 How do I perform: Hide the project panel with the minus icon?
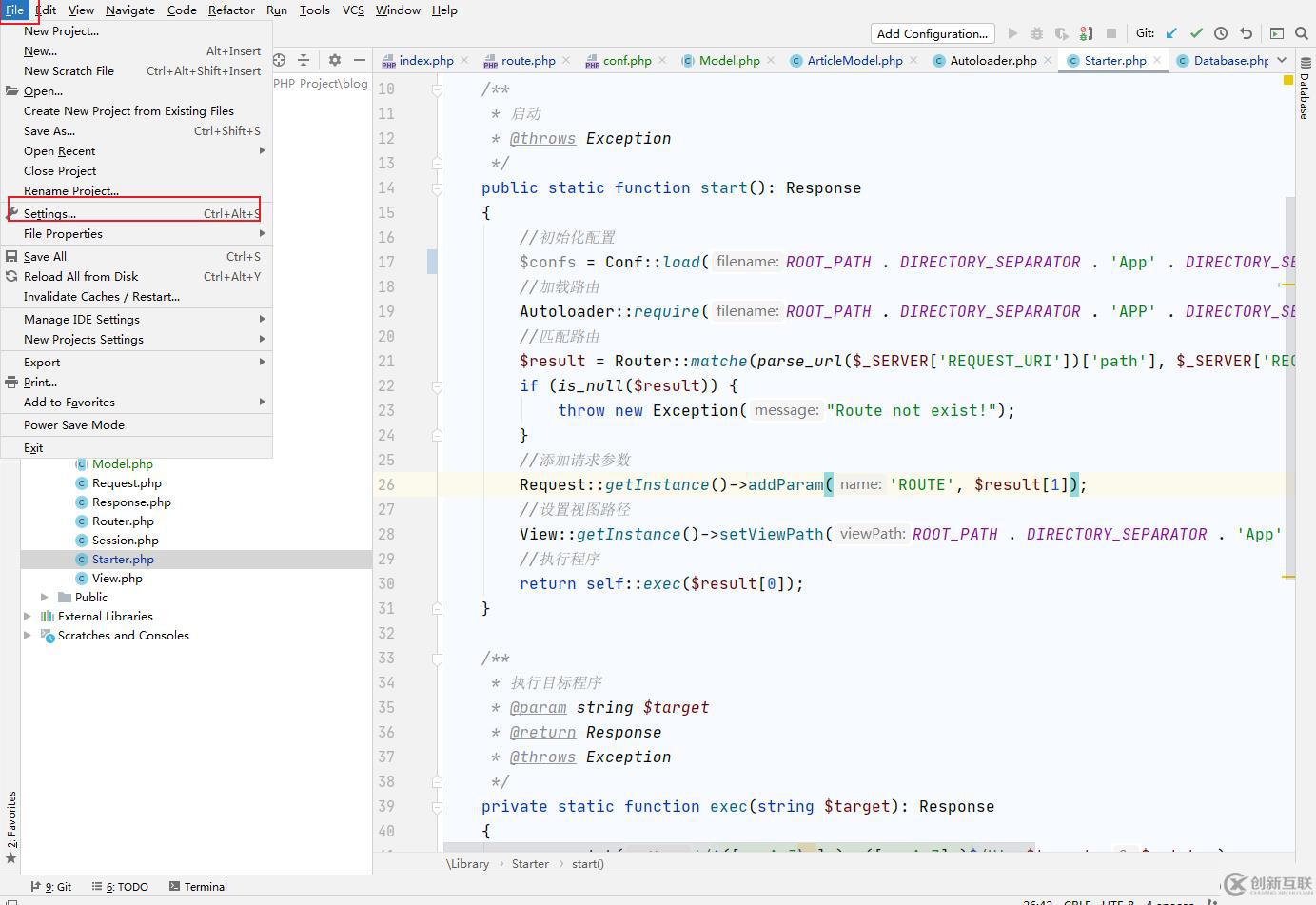pos(359,60)
